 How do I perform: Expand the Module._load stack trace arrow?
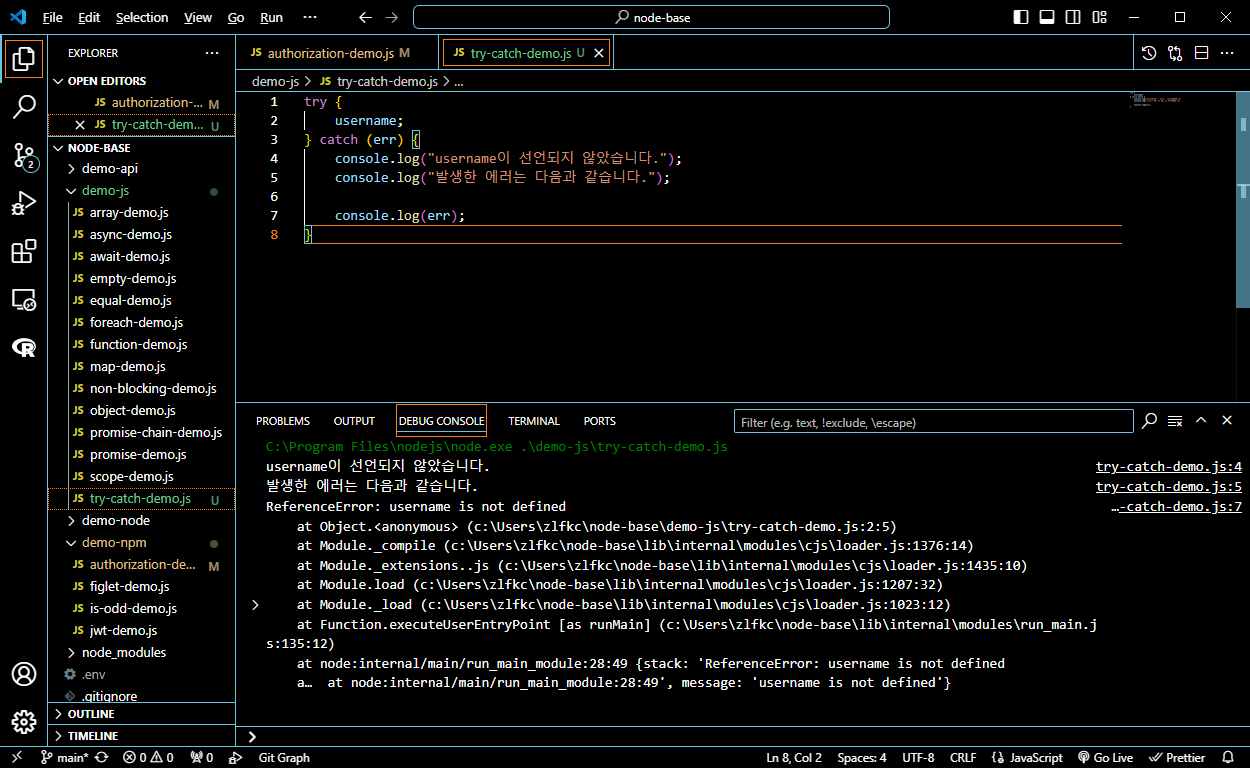click(x=256, y=605)
